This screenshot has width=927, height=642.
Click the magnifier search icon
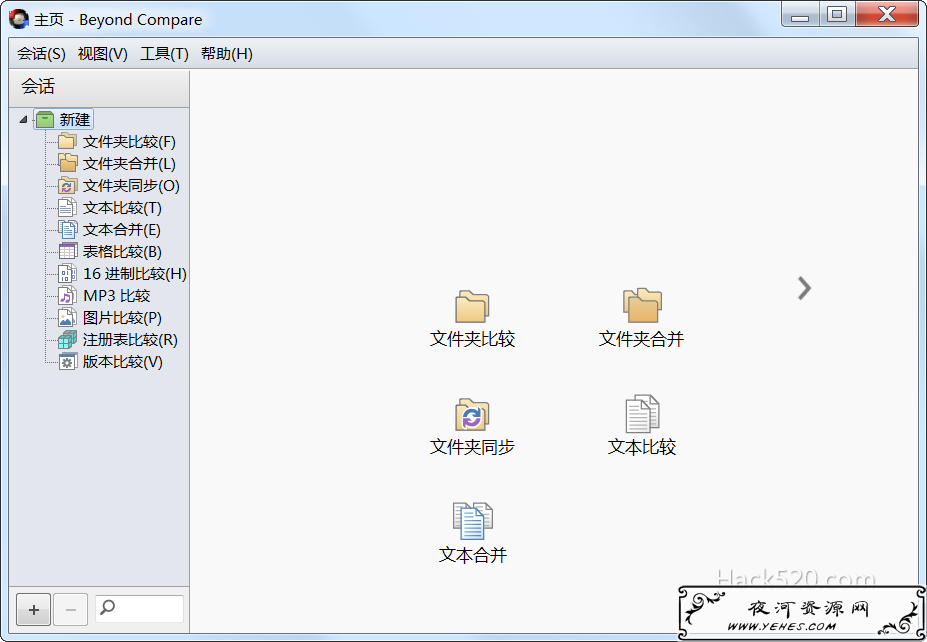point(108,607)
